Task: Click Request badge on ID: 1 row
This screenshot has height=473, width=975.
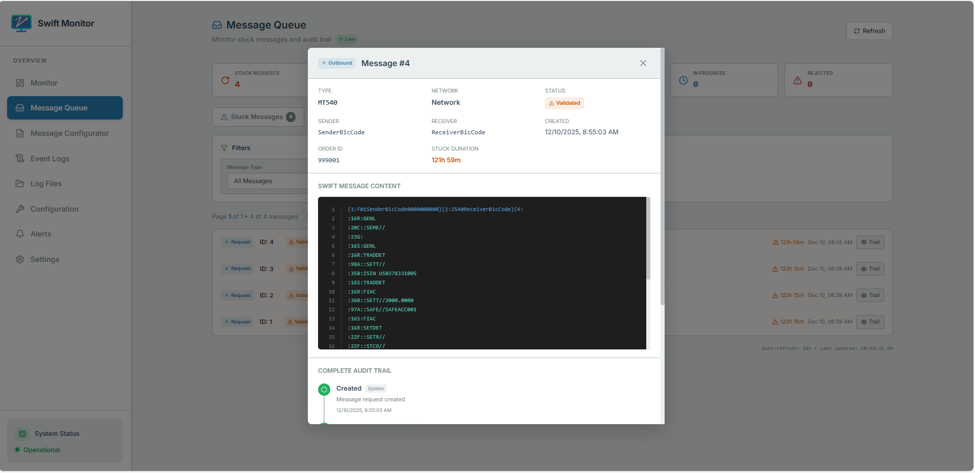Action: (x=237, y=322)
